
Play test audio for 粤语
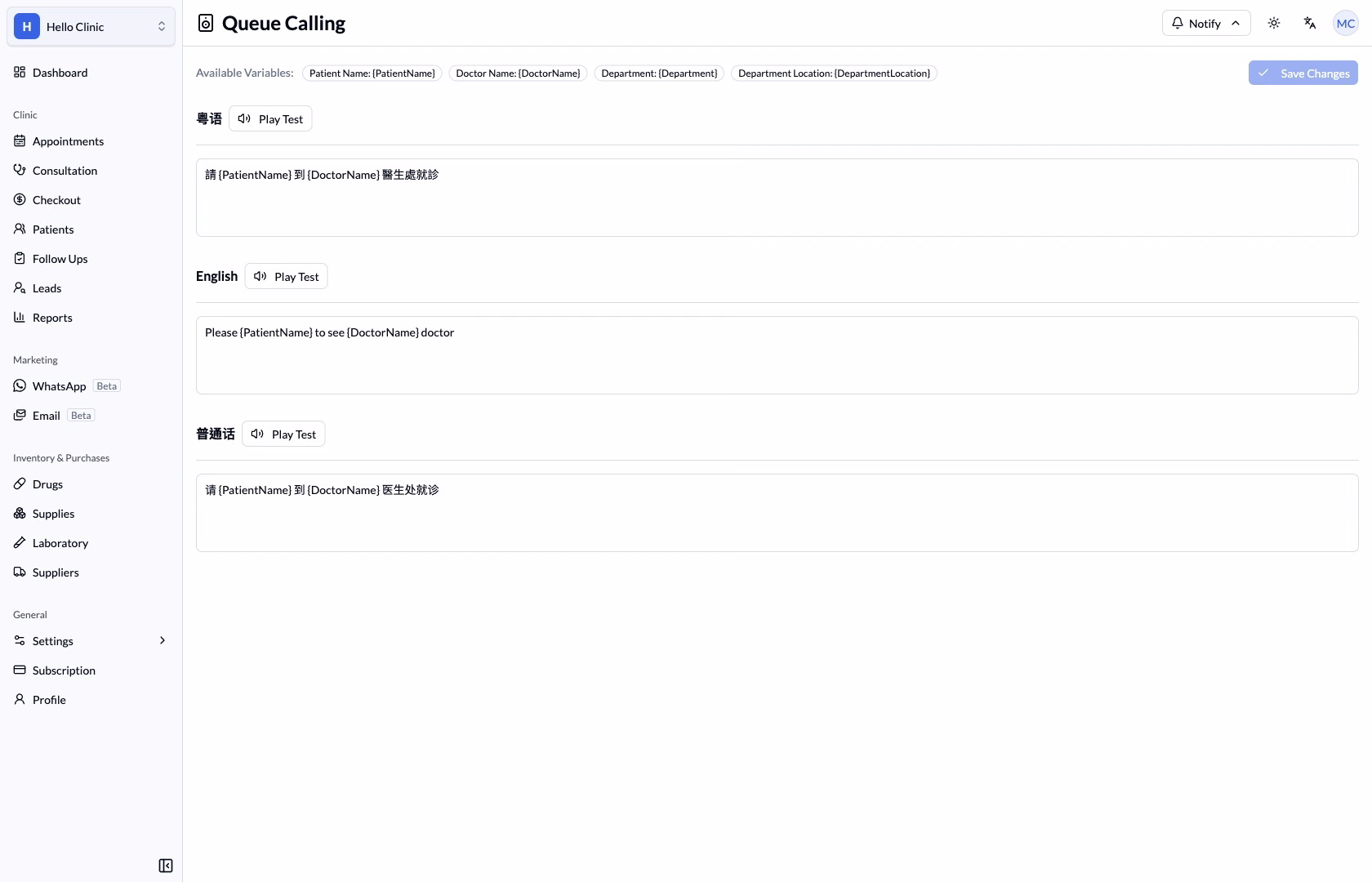click(270, 118)
